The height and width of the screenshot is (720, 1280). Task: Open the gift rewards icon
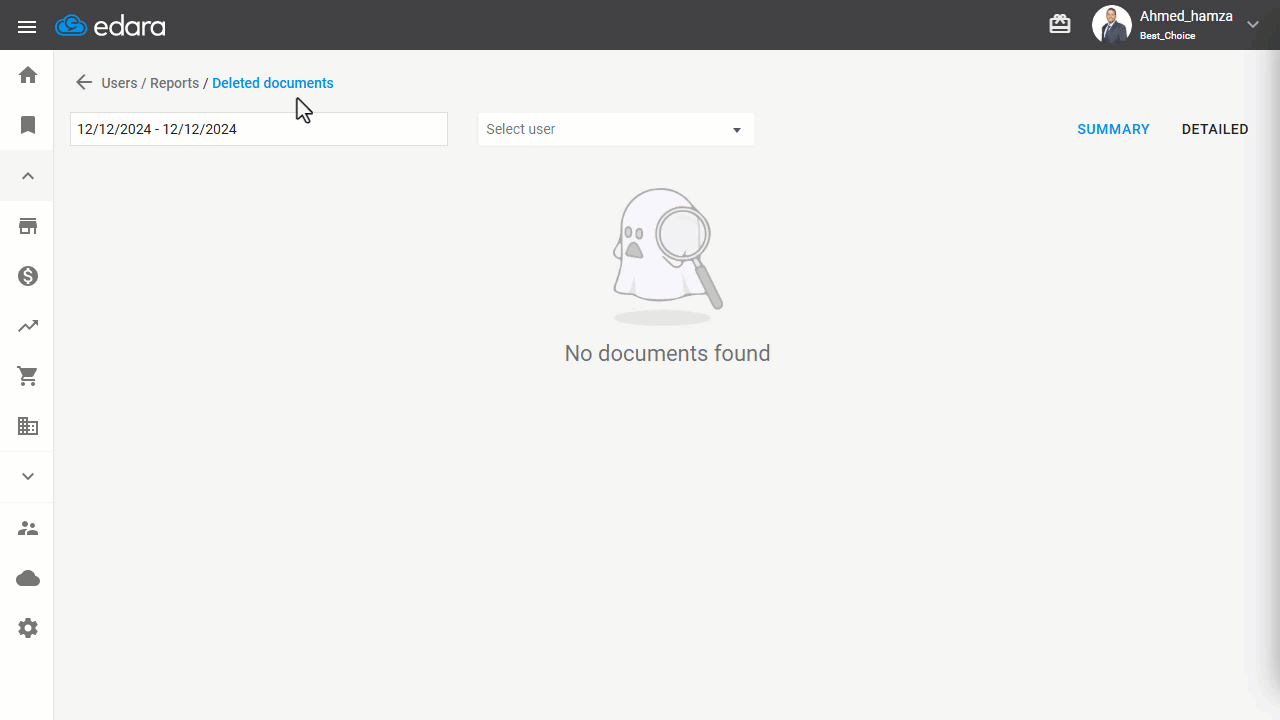(x=1060, y=24)
